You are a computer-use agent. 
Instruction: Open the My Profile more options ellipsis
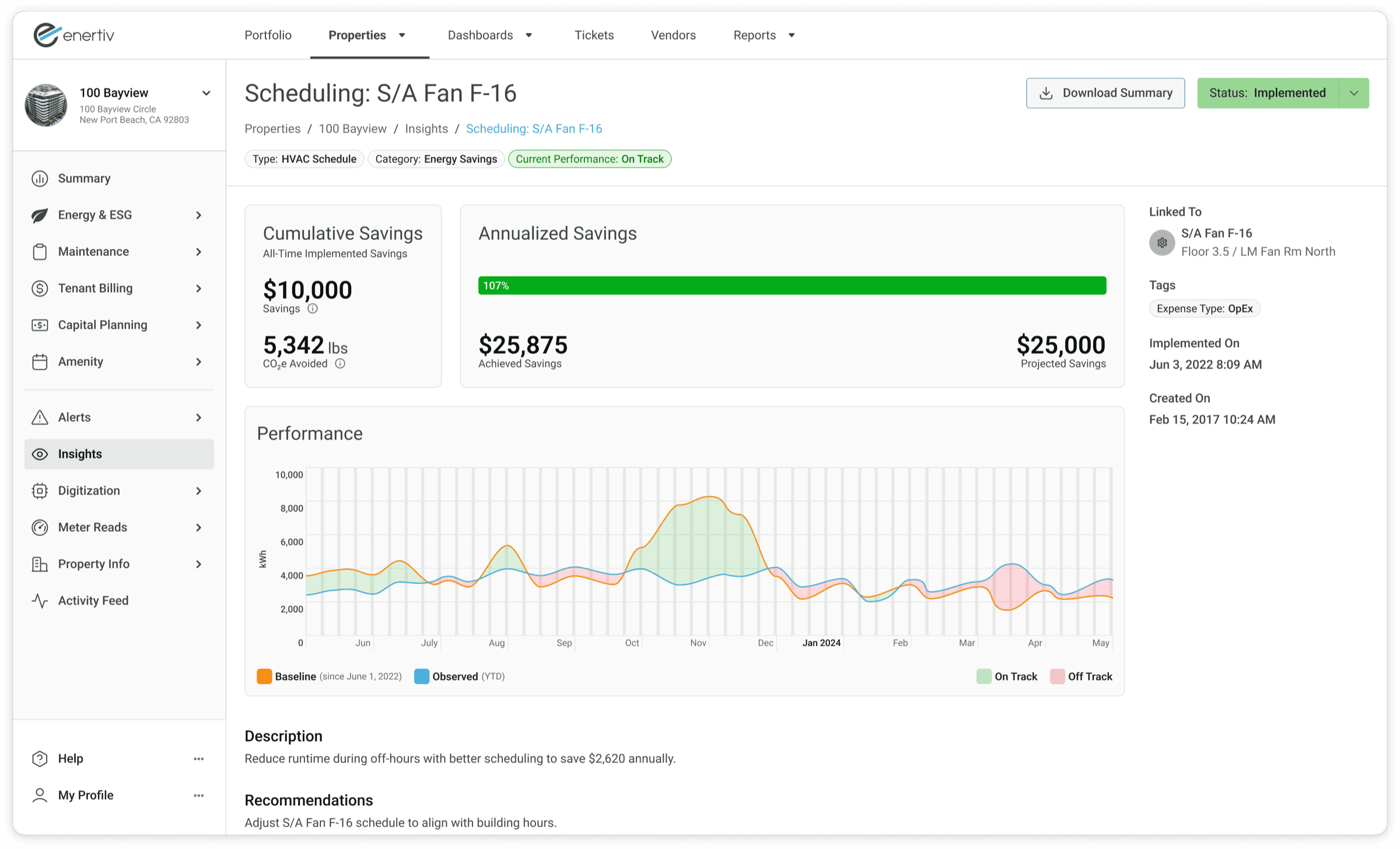(198, 796)
